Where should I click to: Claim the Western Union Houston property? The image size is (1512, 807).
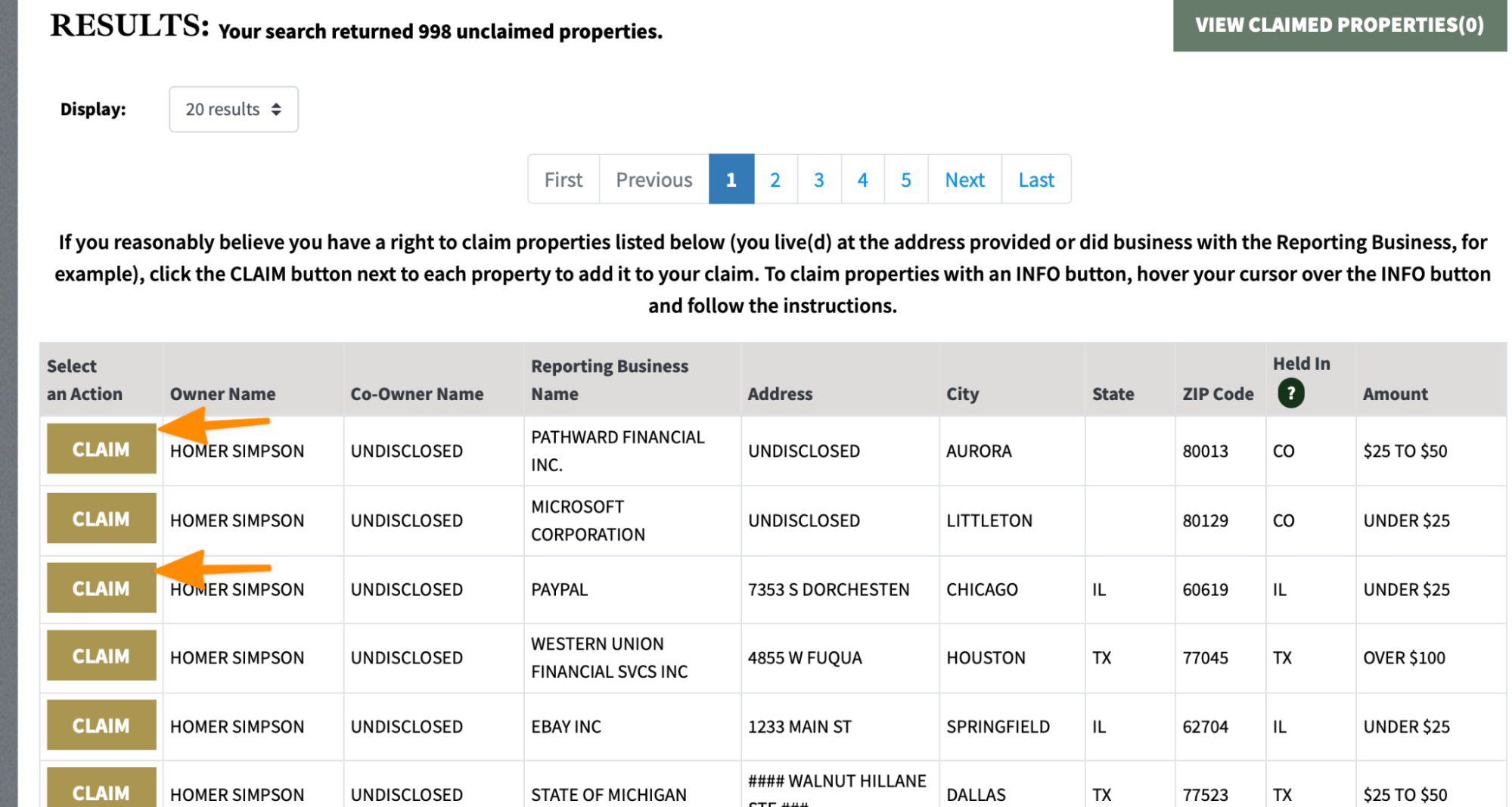click(x=101, y=656)
